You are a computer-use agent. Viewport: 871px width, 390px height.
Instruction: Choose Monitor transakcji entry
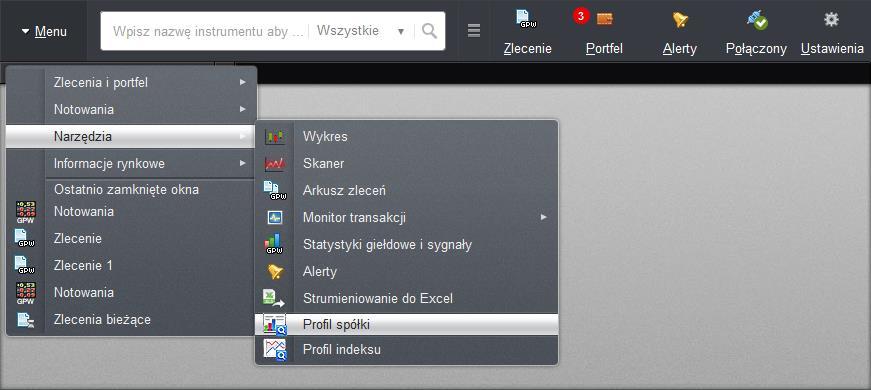[407, 218]
